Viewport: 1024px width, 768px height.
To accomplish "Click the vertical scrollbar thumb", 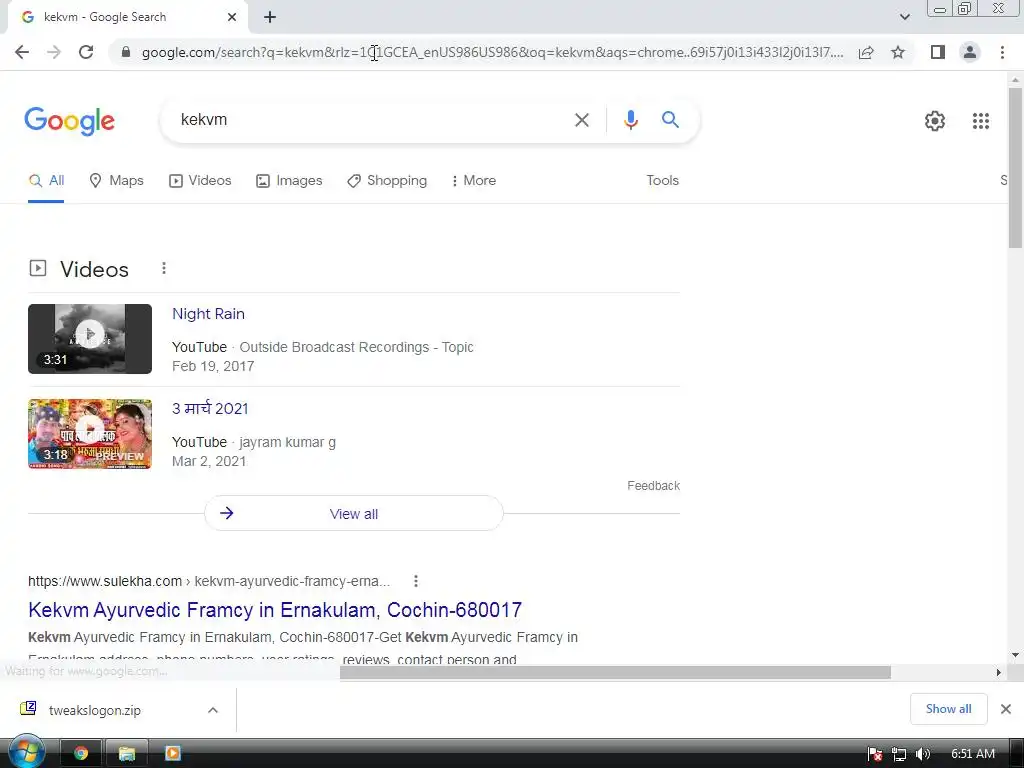I will point(1015,167).
